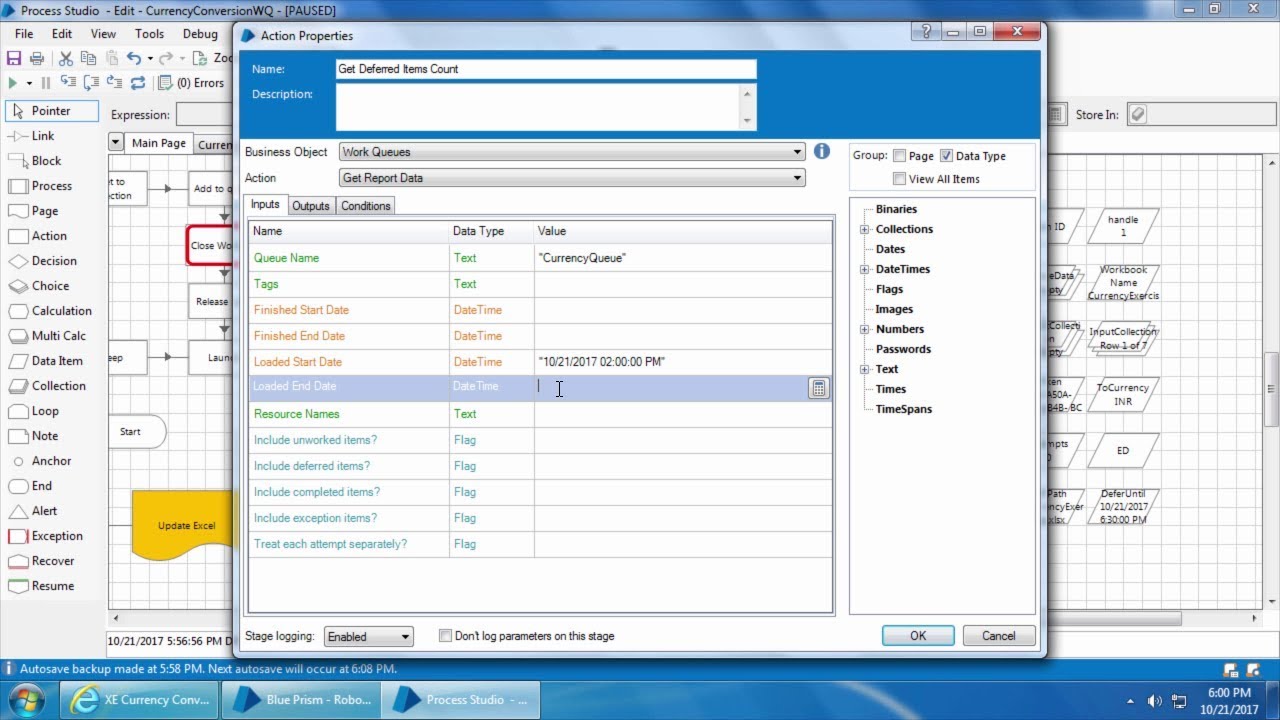Select the Exception stage tool
Image resolution: width=1280 pixels, height=720 pixels.
coord(46,536)
